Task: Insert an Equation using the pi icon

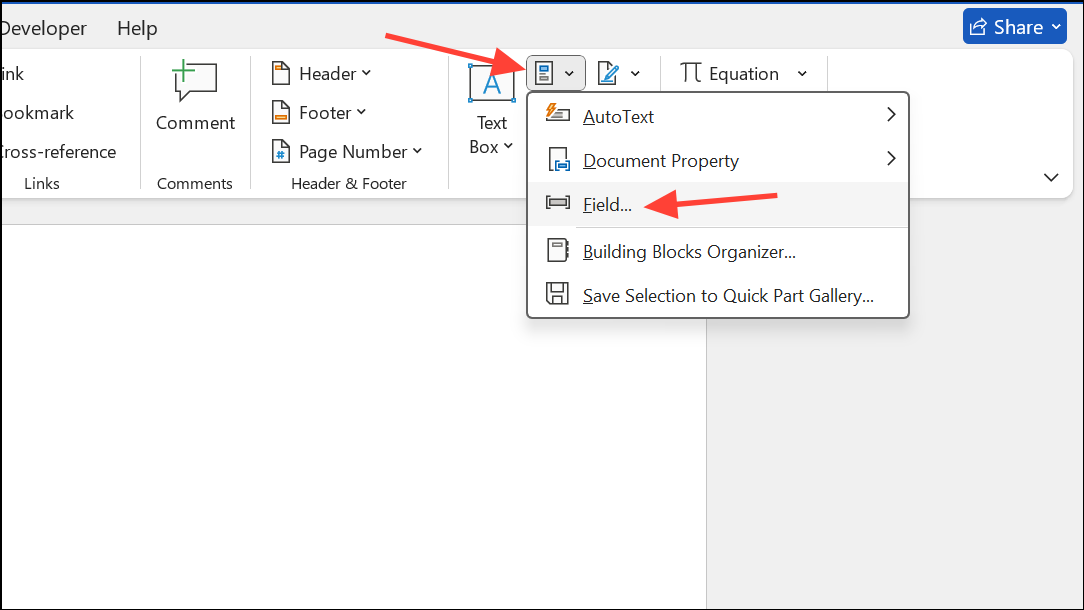Action: point(691,73)
